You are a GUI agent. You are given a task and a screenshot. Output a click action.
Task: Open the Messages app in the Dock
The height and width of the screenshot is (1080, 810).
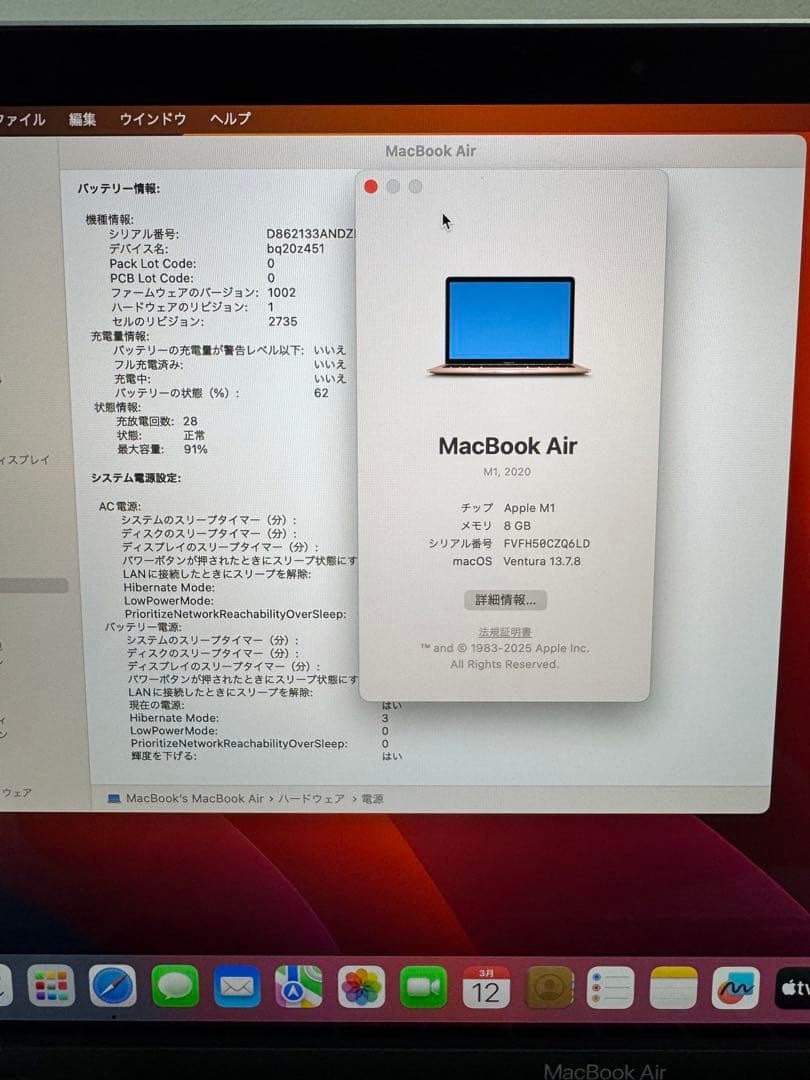click(175, 986)
